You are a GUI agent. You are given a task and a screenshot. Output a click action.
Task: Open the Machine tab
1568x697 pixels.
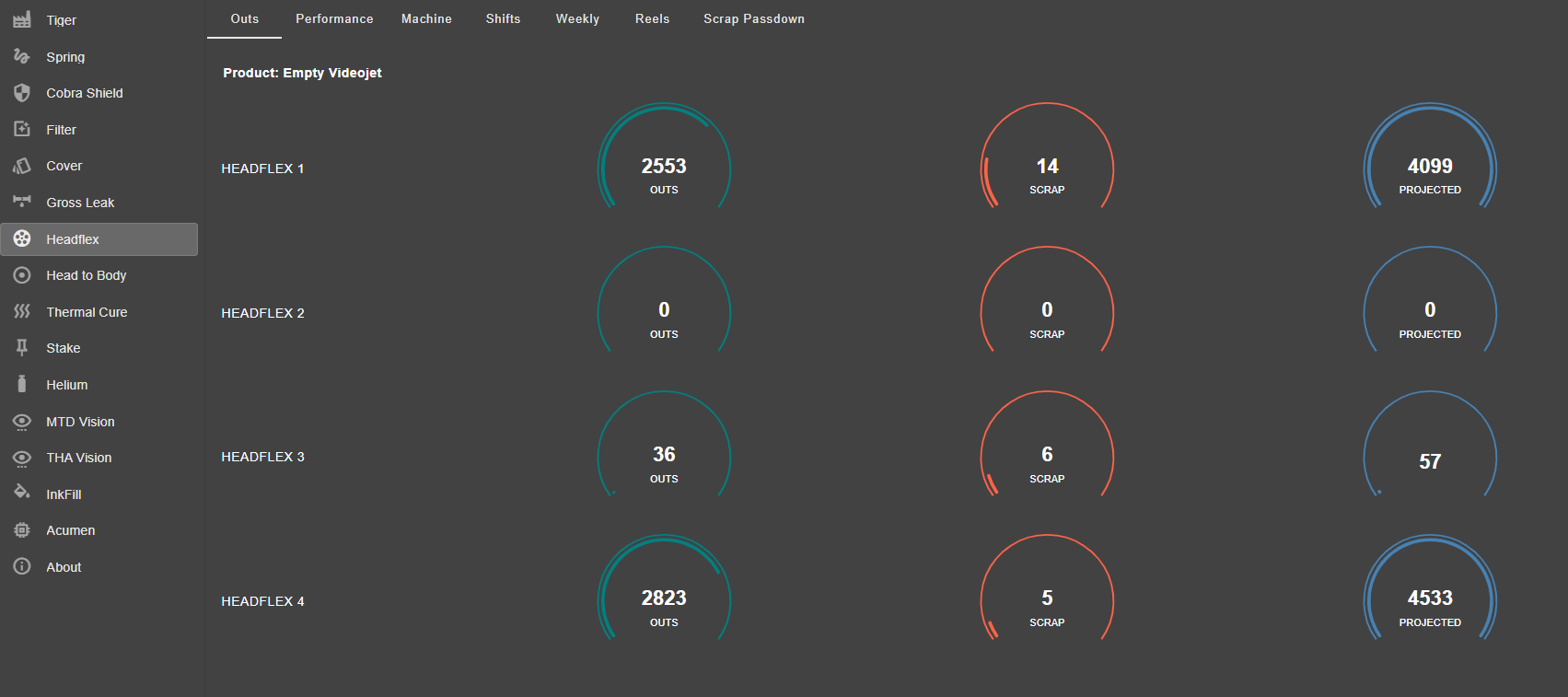coord(426,18)
